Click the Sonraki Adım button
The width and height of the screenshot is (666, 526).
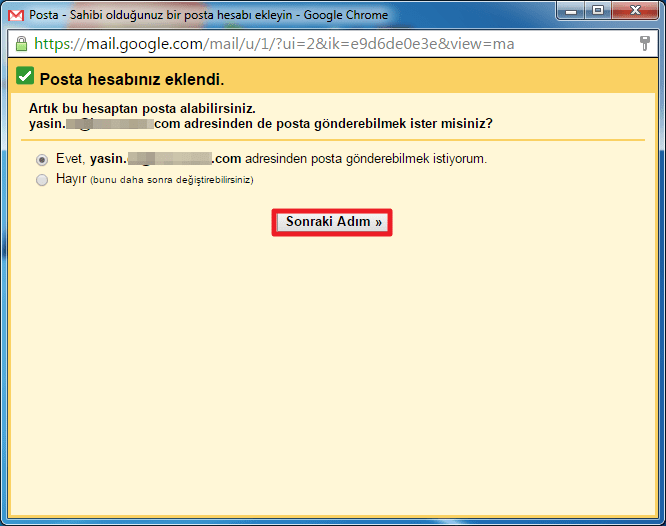[332, 222]
